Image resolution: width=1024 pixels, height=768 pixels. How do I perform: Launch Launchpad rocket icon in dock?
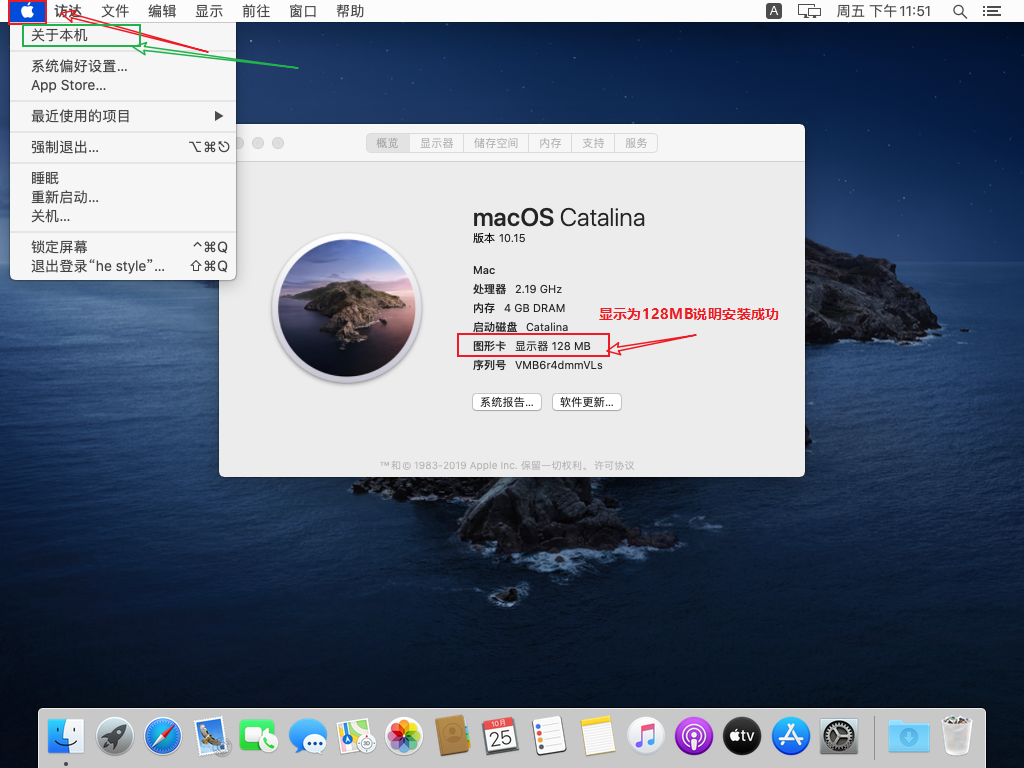[114, 736]
